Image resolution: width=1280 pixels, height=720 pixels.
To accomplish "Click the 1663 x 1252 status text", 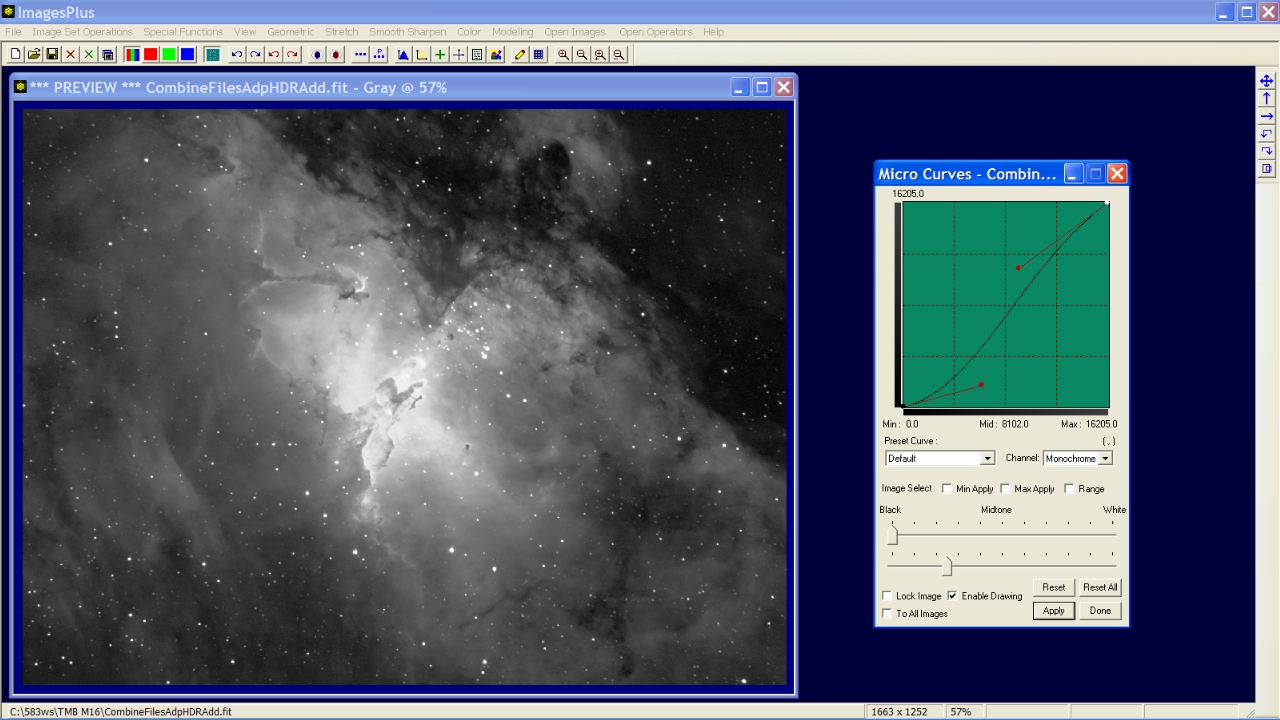I will tap(901, 712).
